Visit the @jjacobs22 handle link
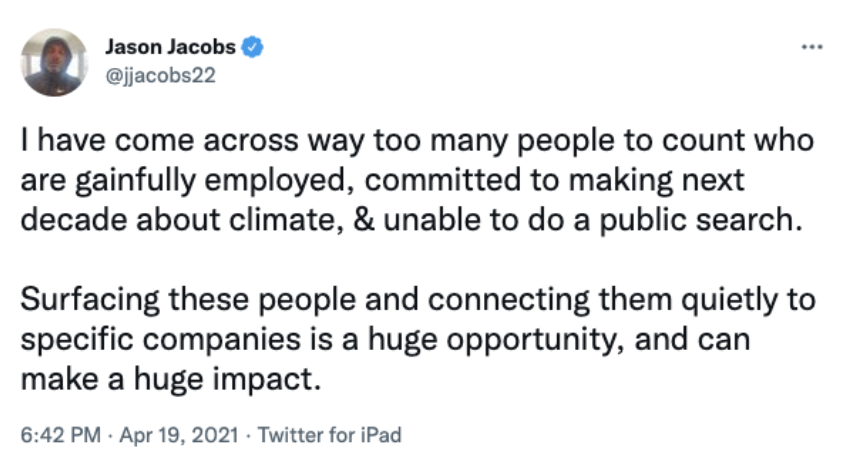The image size is (848, 464). pos(160,75)
